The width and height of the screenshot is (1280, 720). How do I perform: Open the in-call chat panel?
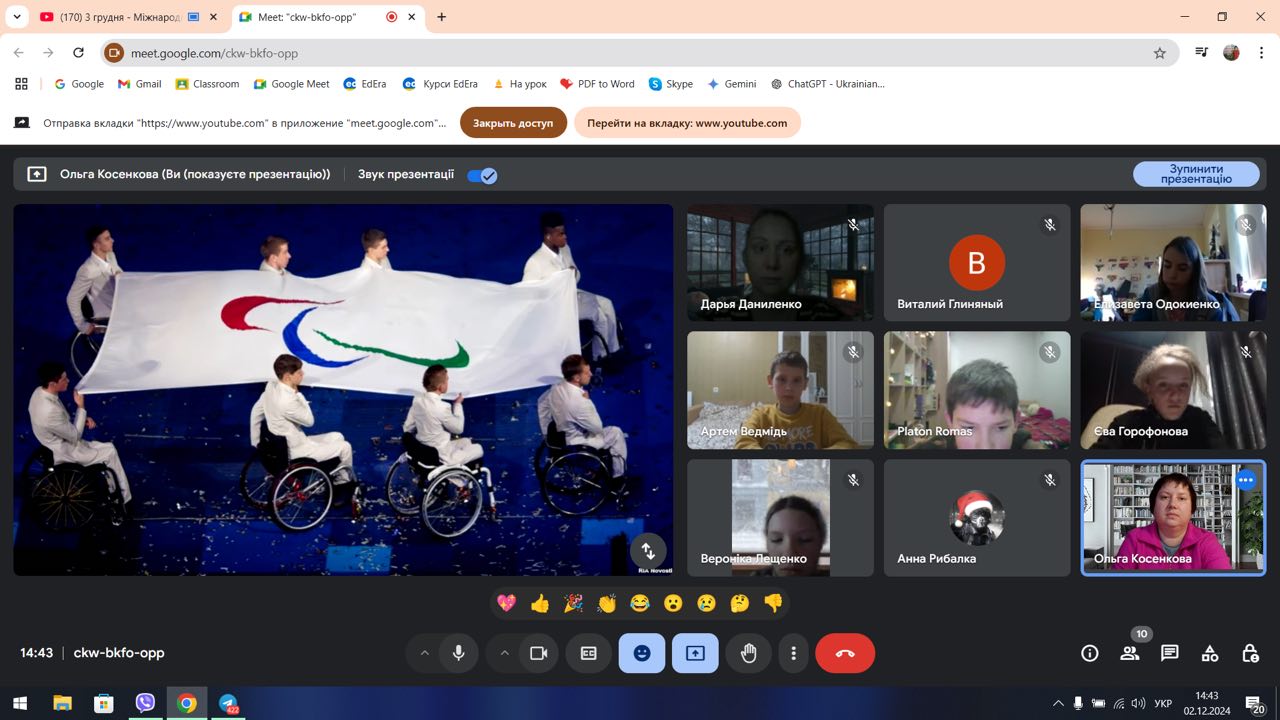pyautogui.click(x=1169, y=653)
